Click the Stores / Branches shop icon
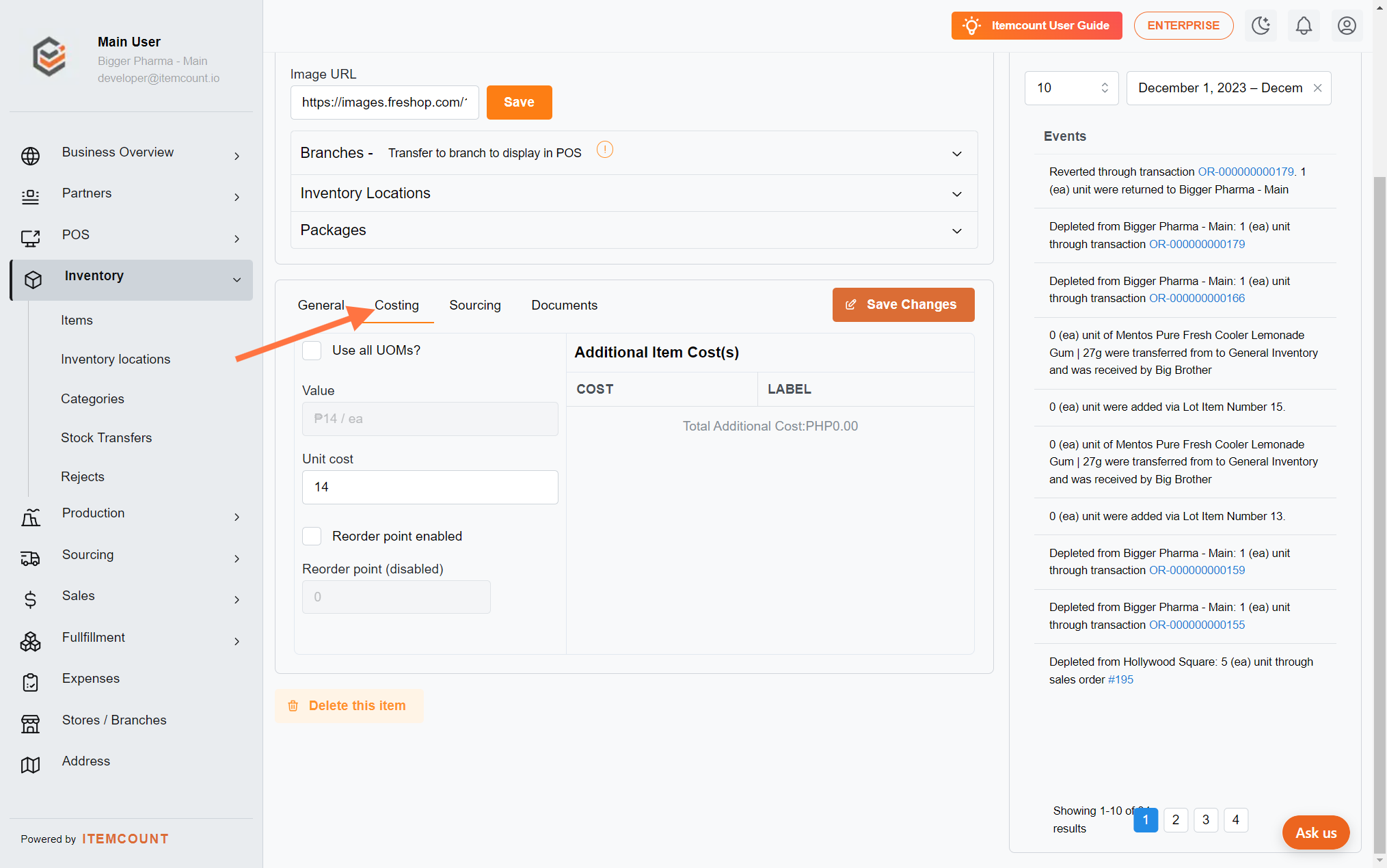This screenshot has width=1387, height=868. tap(30, 724)
